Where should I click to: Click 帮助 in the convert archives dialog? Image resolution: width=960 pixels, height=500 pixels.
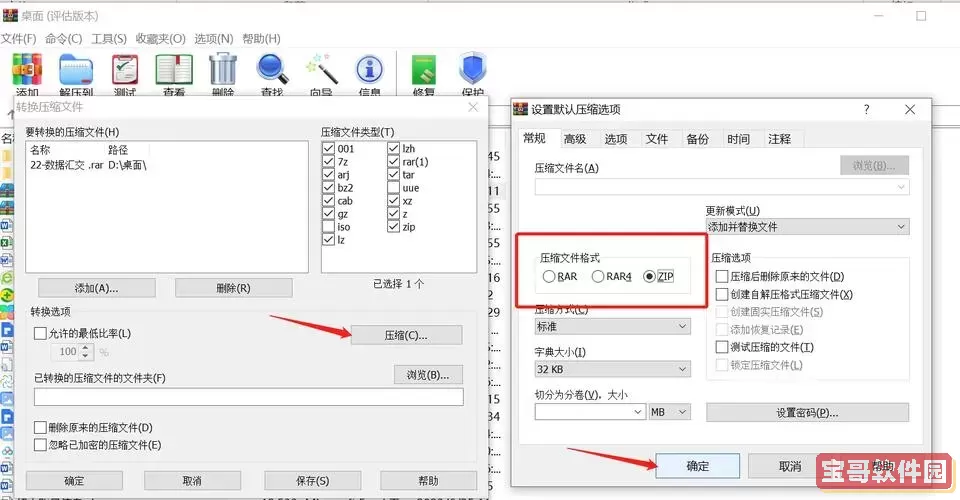429,481
